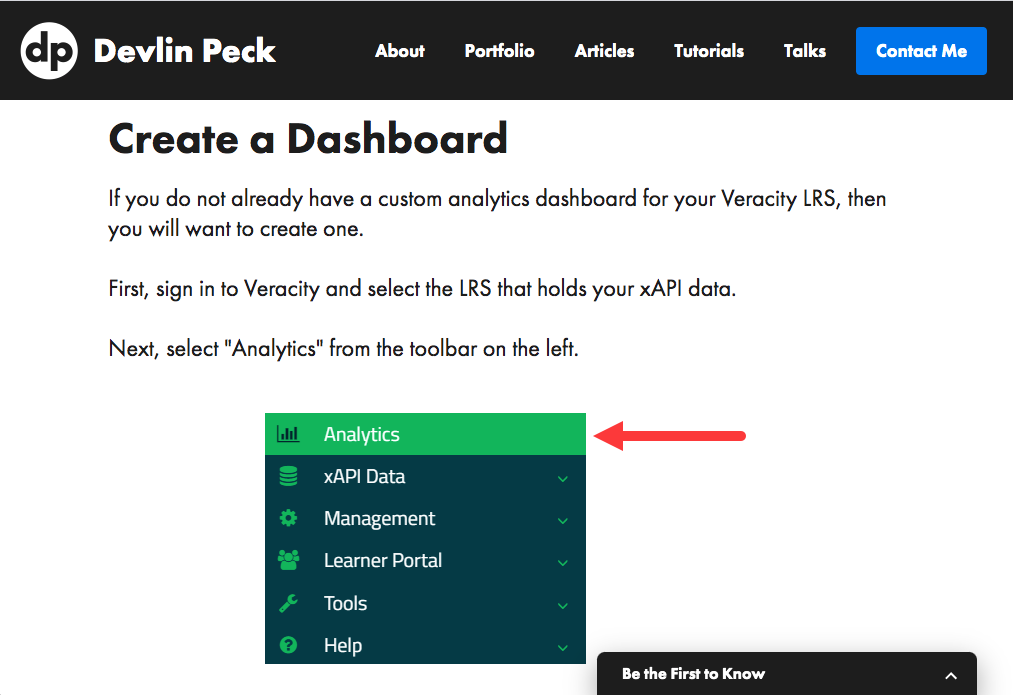The width and height of the screenshot is (1013, 695).
Task: Expand the xAPI Data chevron
Action: pos(563,479)
